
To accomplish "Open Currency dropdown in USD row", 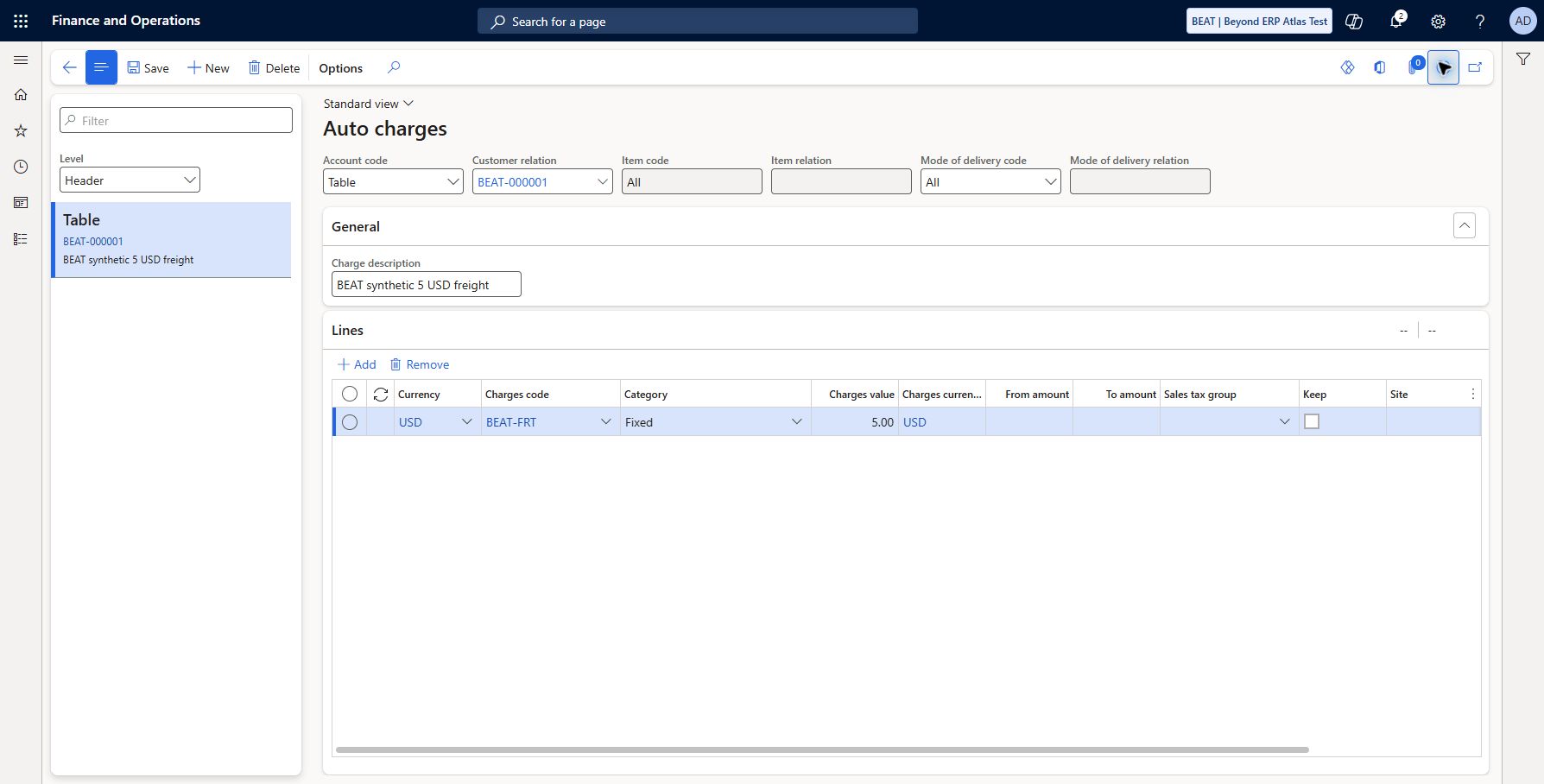I will pyautogui.click(x=467, y=422).
